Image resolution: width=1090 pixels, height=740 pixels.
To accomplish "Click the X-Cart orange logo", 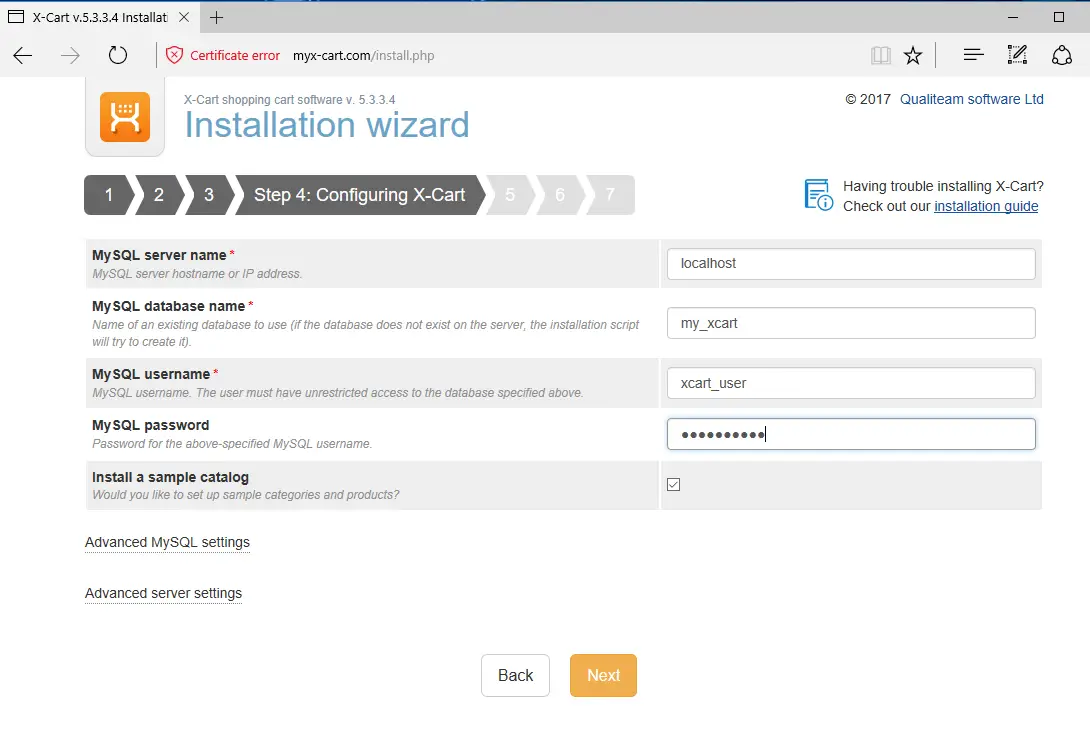I will pos(125,117).
